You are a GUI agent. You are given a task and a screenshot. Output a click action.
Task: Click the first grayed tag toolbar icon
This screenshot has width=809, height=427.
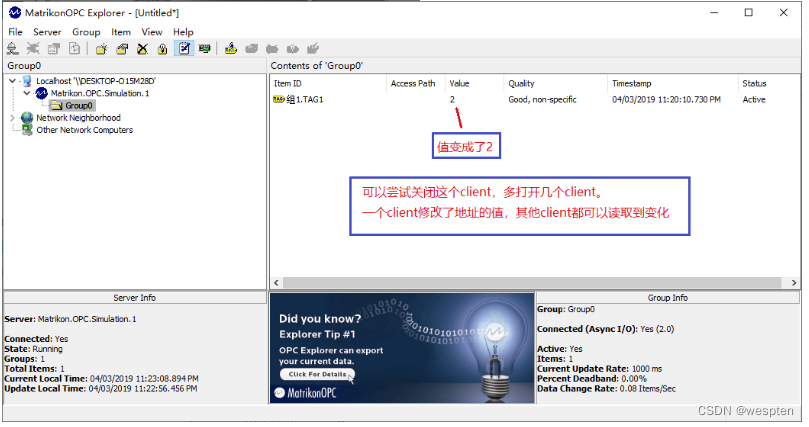pos(251,49)
